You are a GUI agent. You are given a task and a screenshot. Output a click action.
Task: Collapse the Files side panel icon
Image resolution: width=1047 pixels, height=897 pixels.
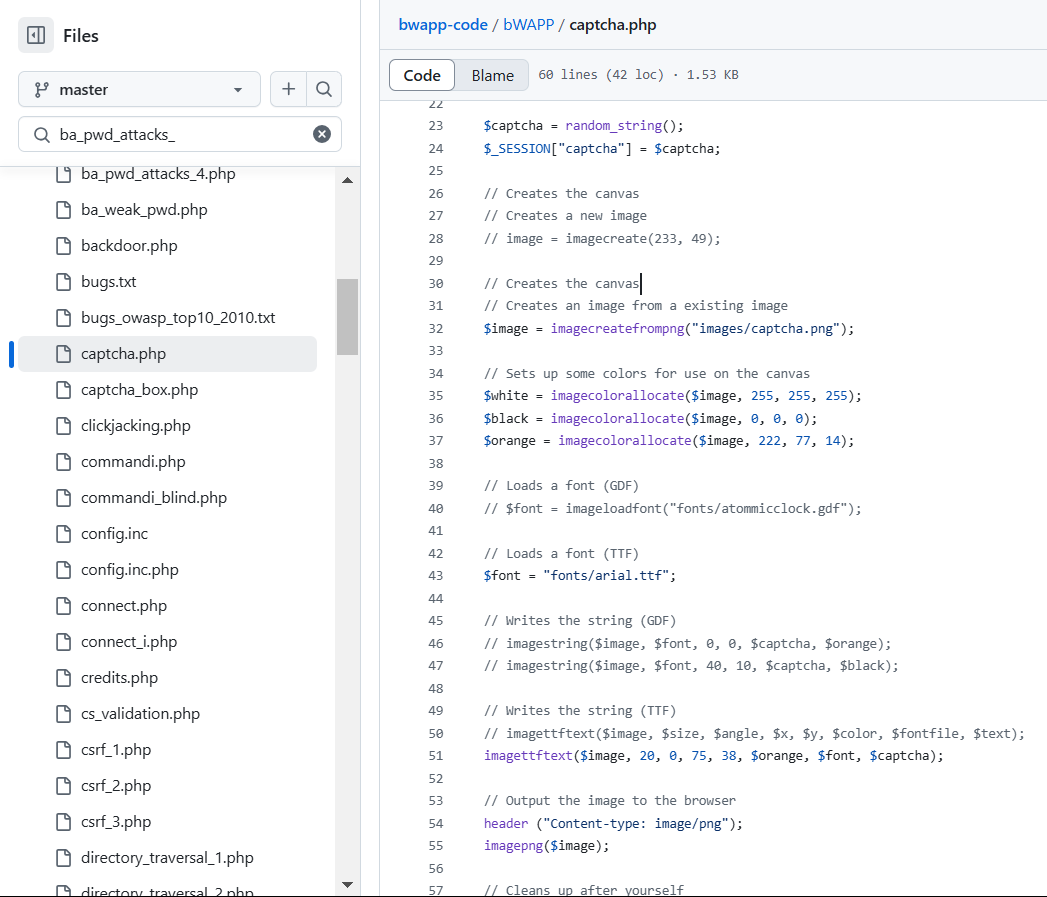click(36, 36)
